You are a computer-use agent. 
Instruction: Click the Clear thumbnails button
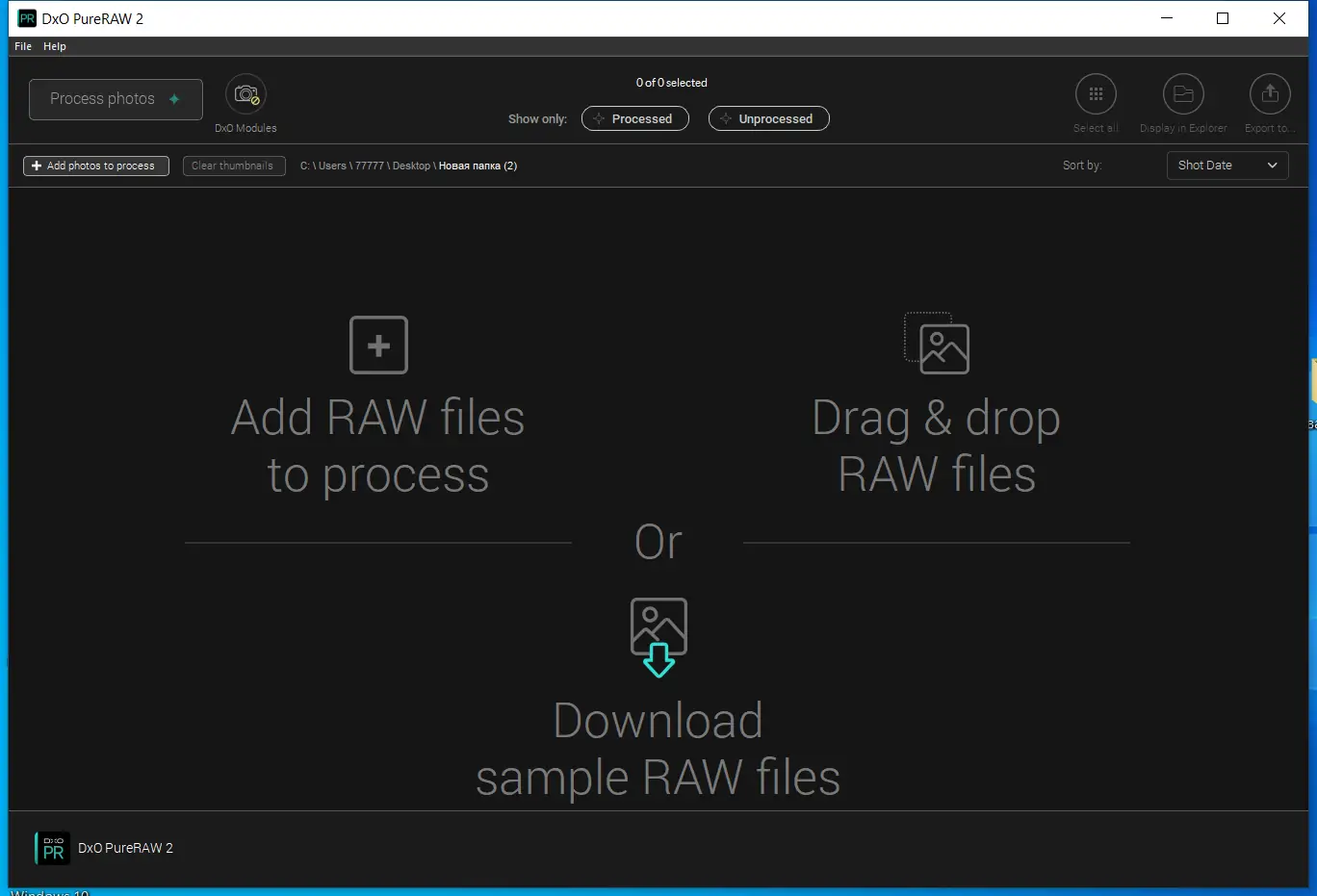(x=234, y=166)
